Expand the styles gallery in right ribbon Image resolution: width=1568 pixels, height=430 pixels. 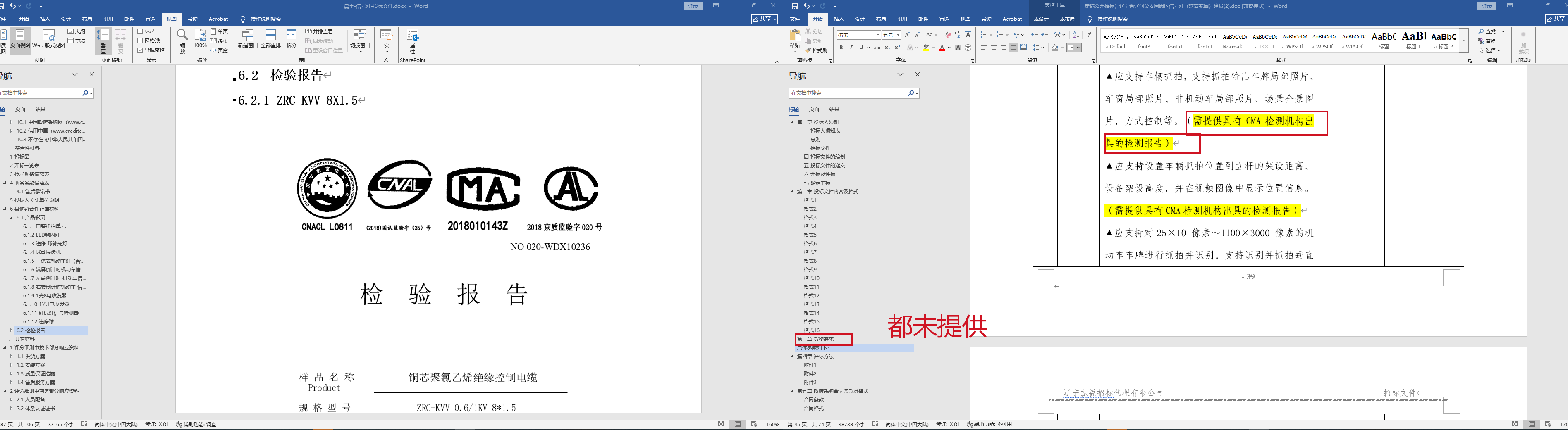[1463, 40]
